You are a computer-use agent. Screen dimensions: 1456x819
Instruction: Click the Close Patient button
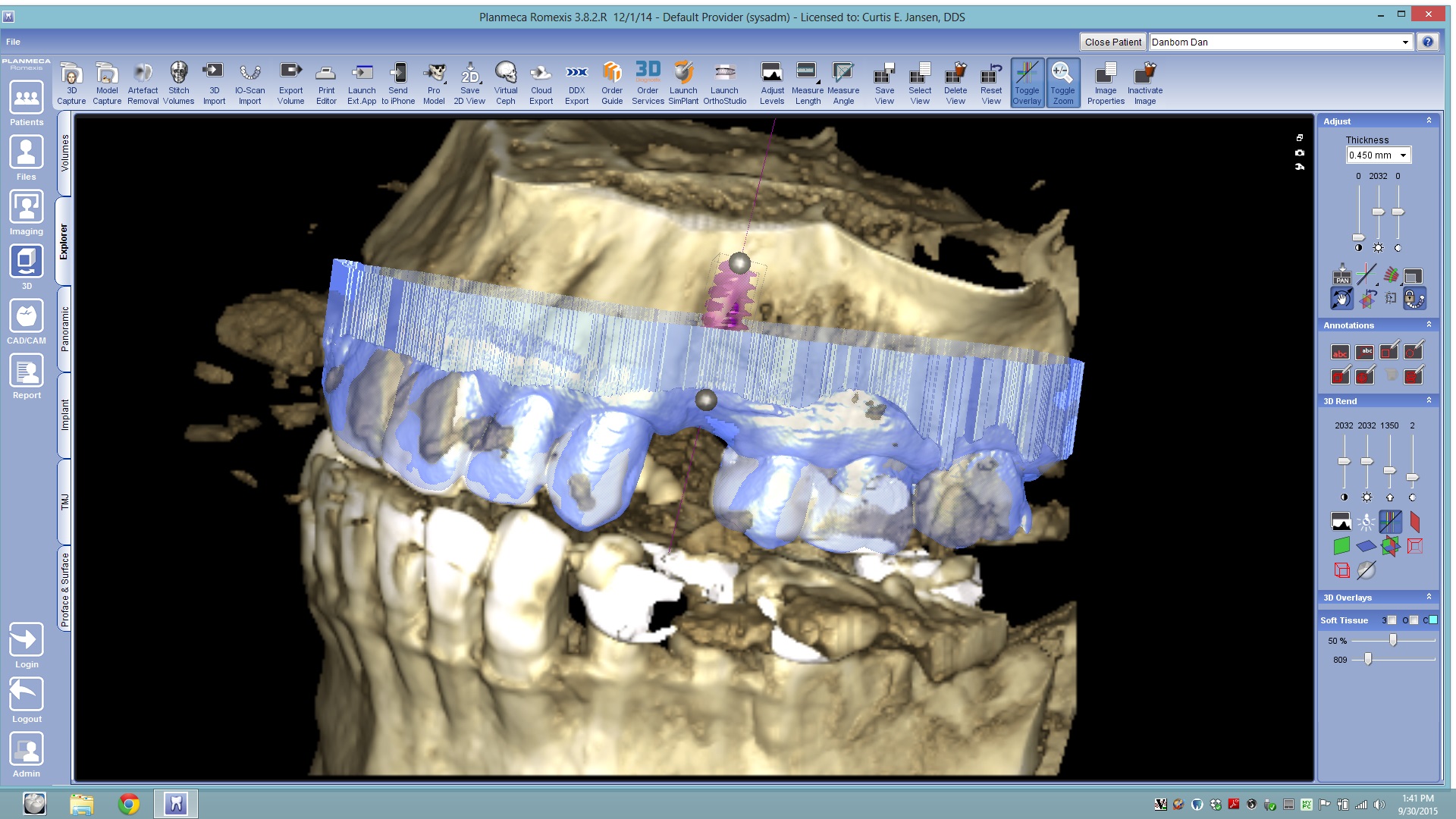[x=1112, y=42]
